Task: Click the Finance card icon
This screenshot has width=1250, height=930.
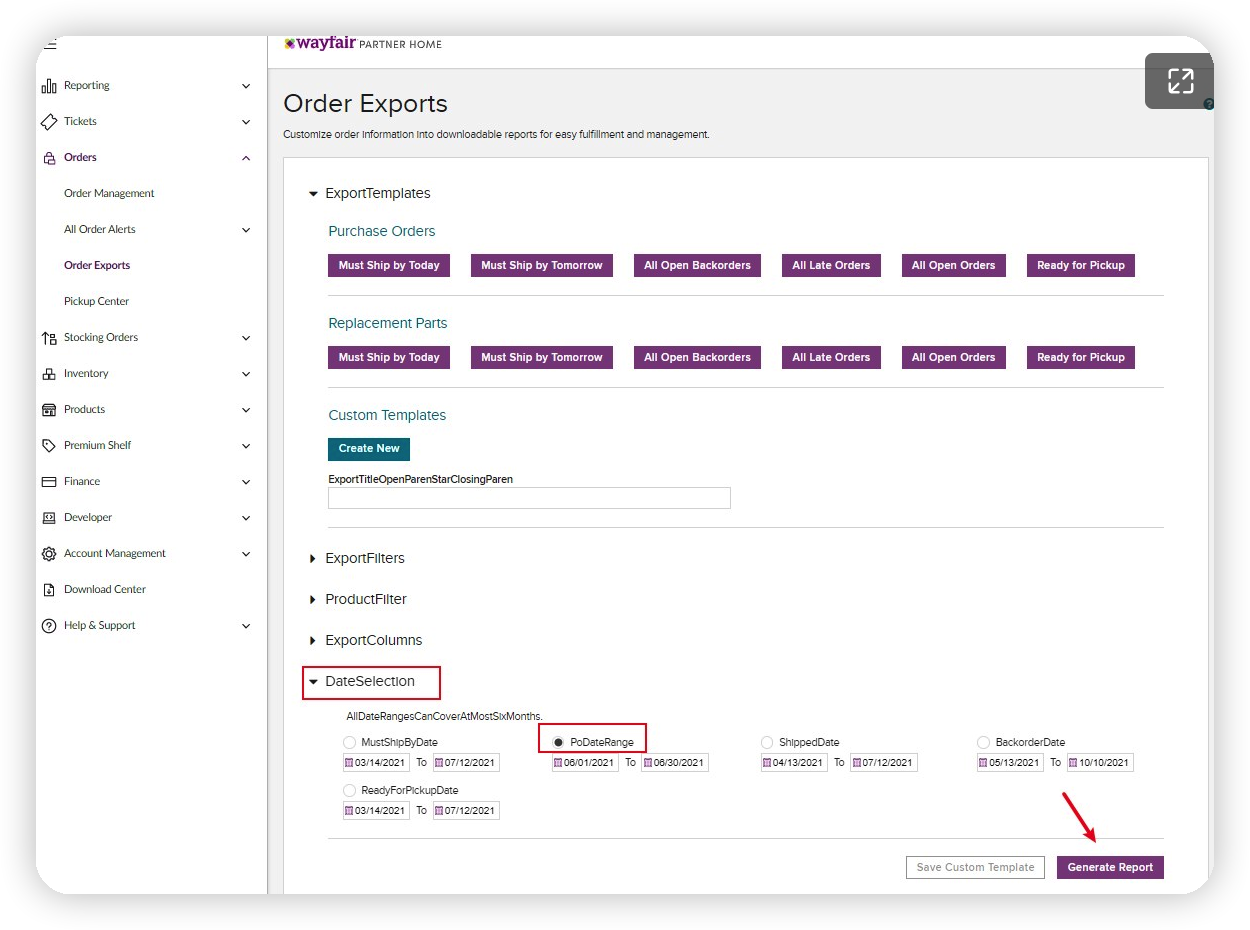Action: (48, 482)
